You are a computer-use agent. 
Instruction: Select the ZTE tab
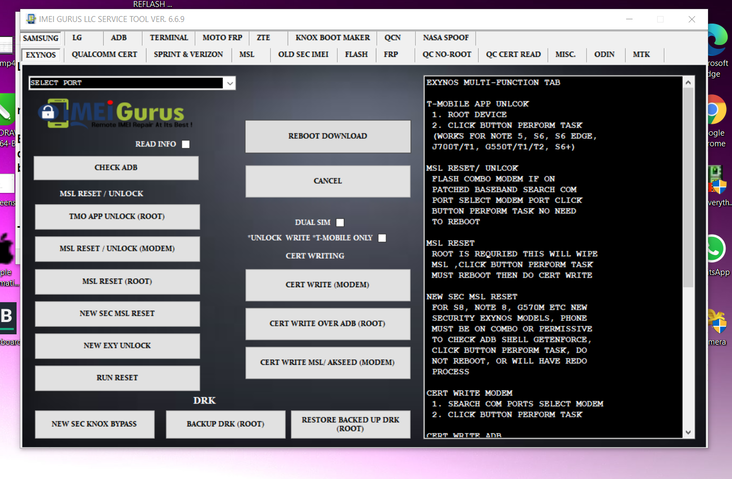[x=263, y=38]
